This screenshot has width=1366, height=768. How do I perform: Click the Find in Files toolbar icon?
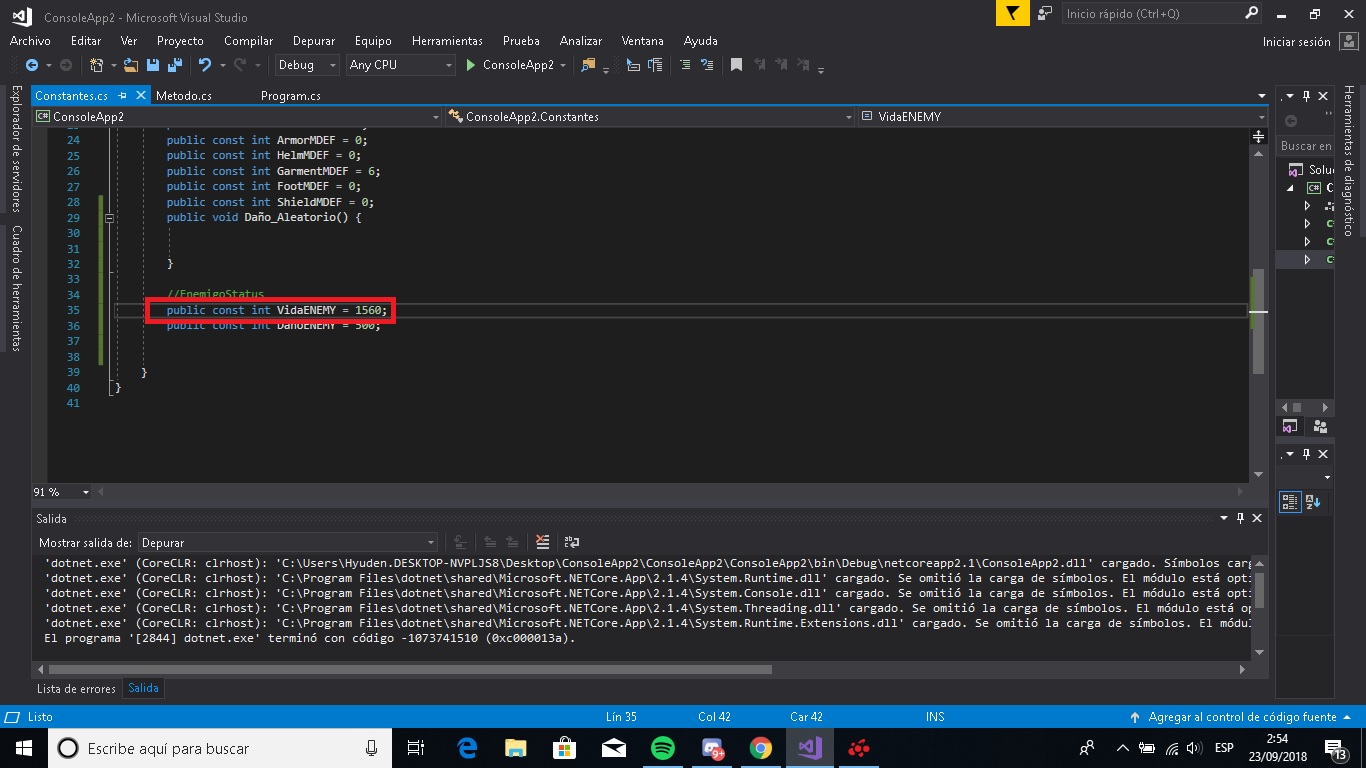588,65
